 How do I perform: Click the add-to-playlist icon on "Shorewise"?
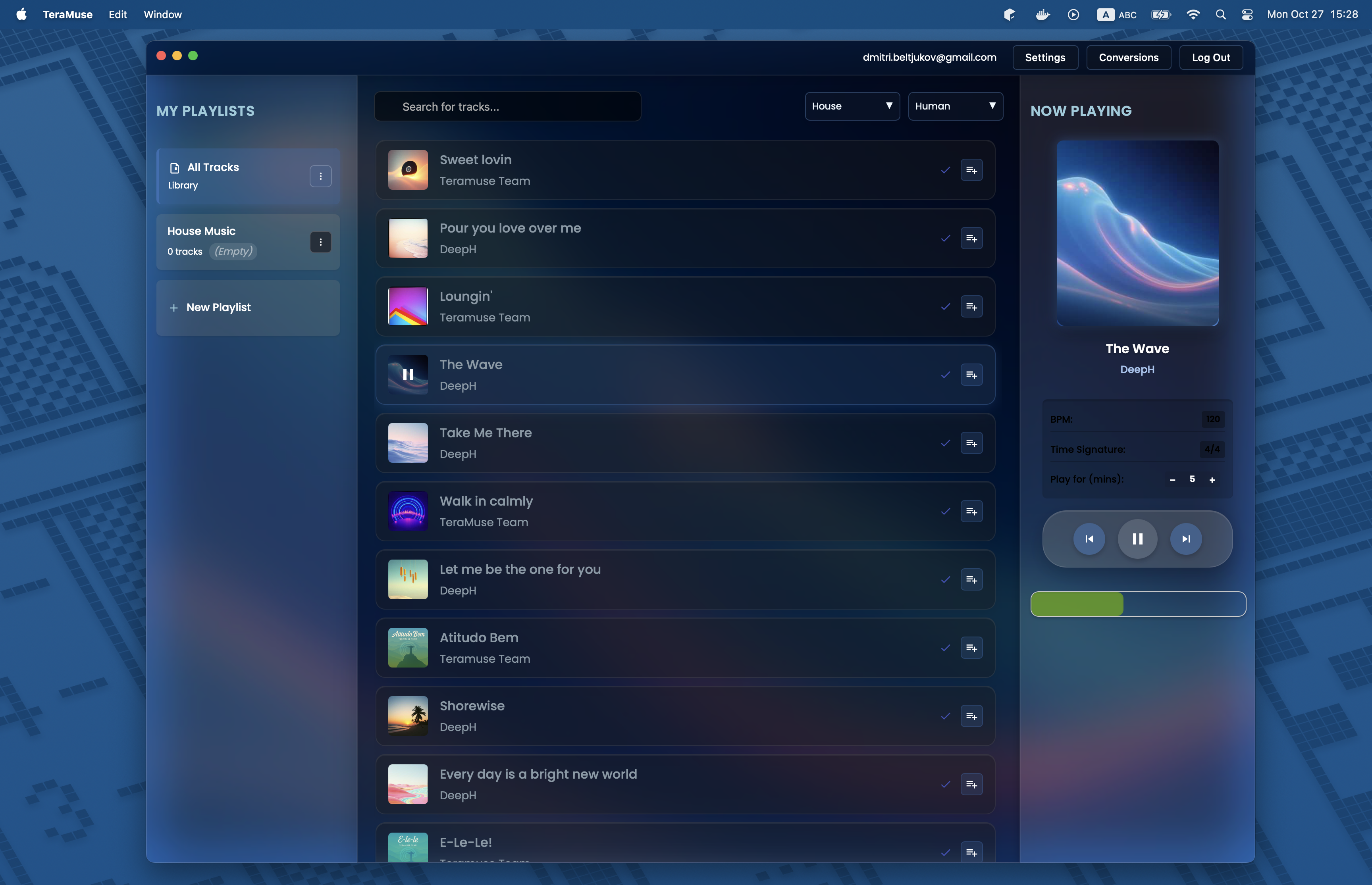pos(971,716)
